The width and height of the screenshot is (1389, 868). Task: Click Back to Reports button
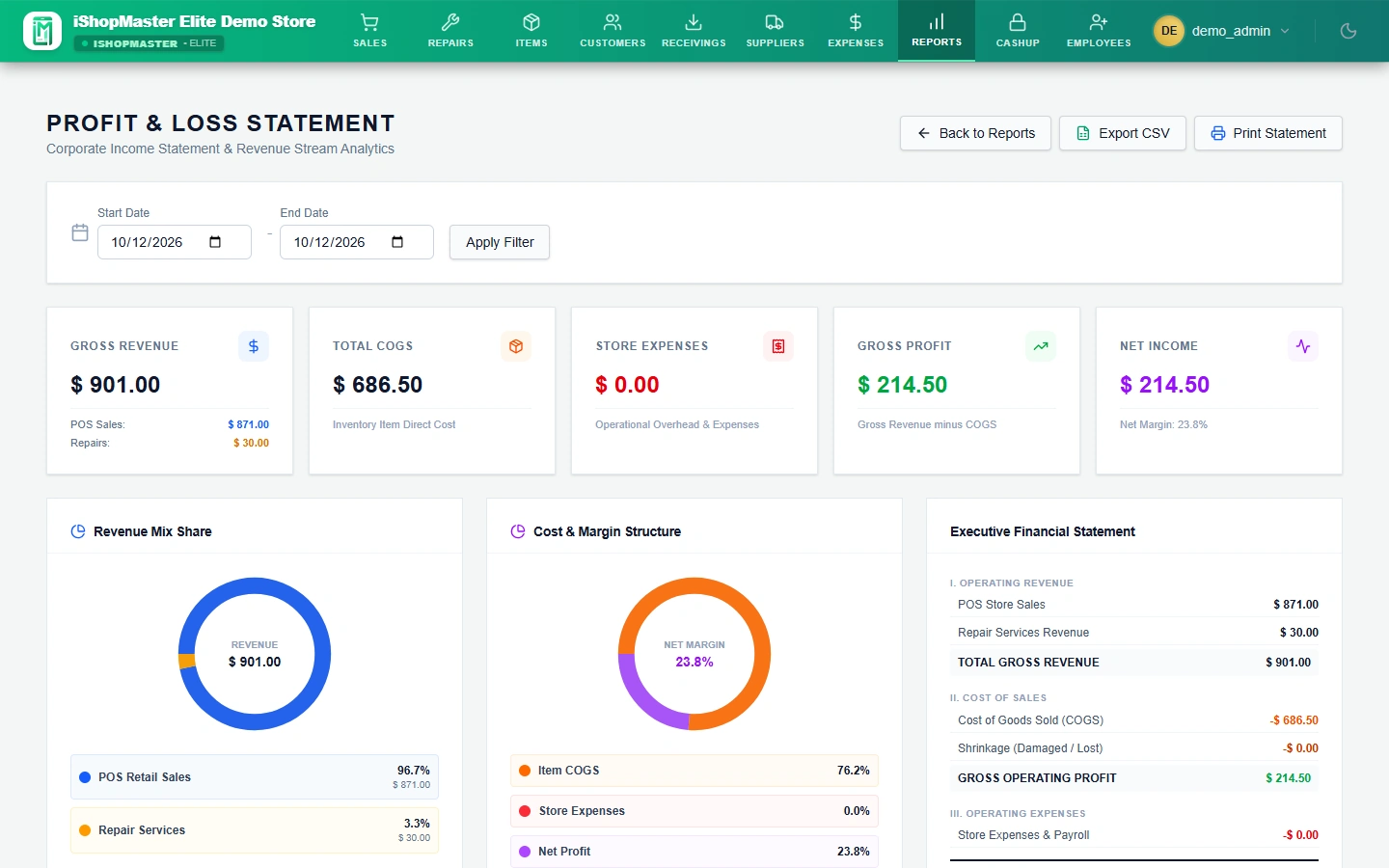(x=975, y=133)
